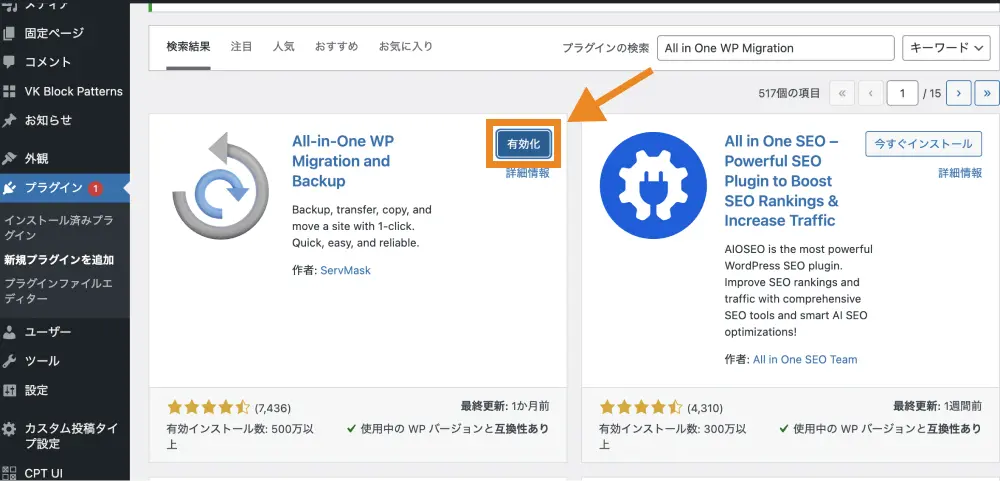Screen dimensions: 1000x481
Task: Switch to the お気に入り tab
Action: 406,47
